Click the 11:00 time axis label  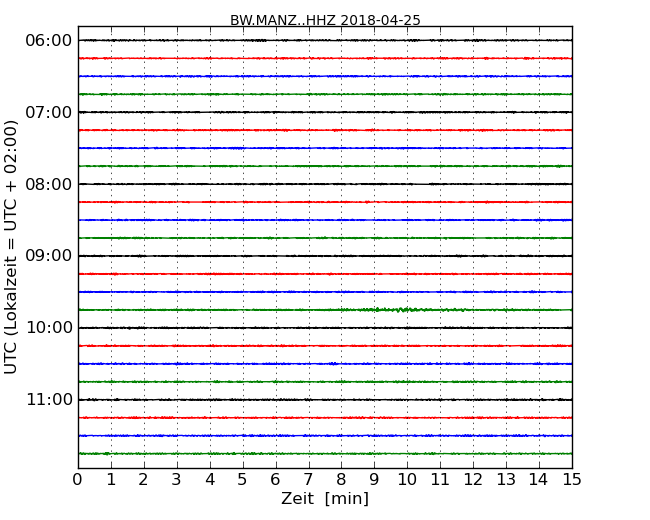(49, 400)
